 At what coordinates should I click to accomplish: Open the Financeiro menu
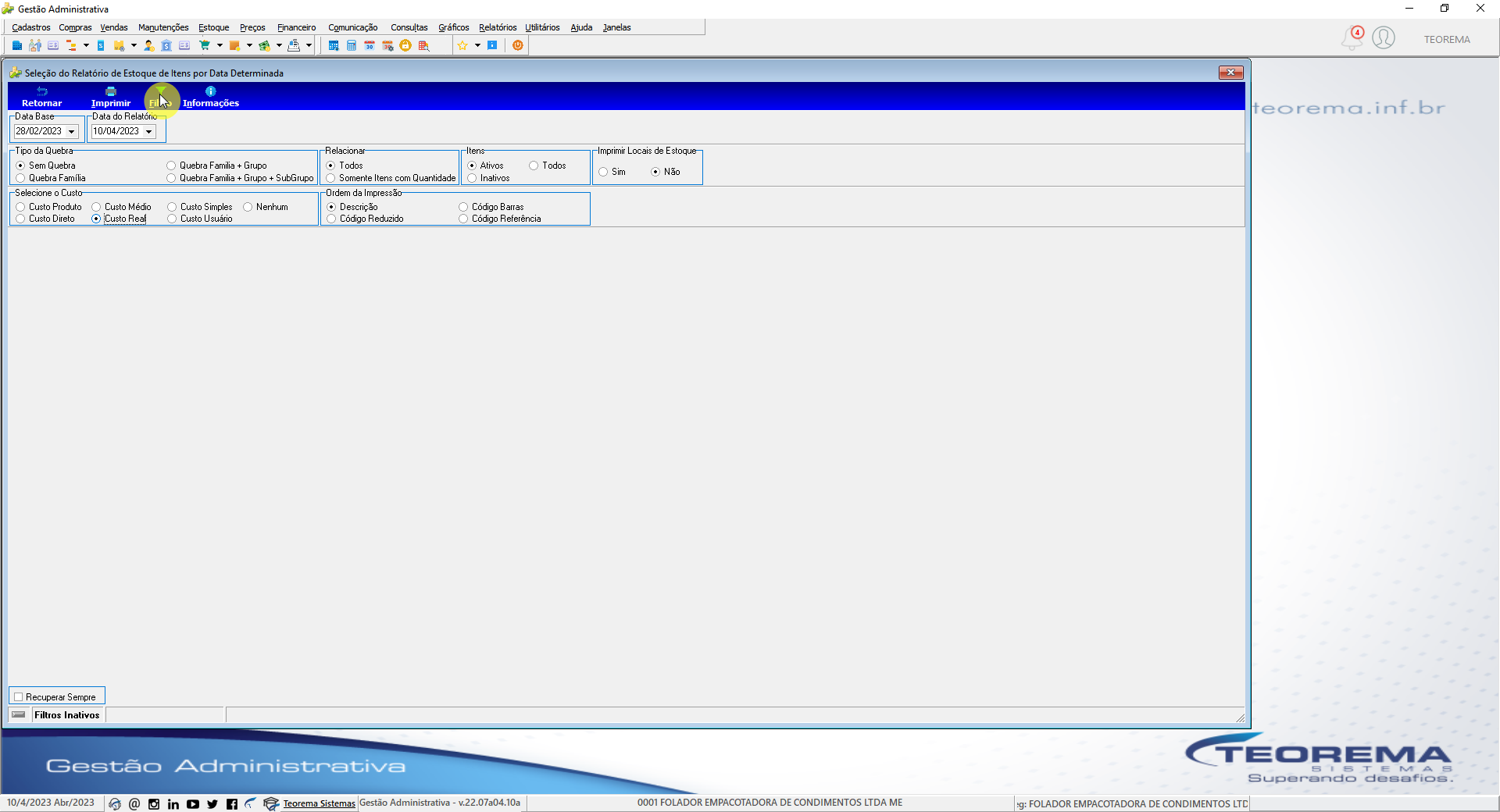296,27
